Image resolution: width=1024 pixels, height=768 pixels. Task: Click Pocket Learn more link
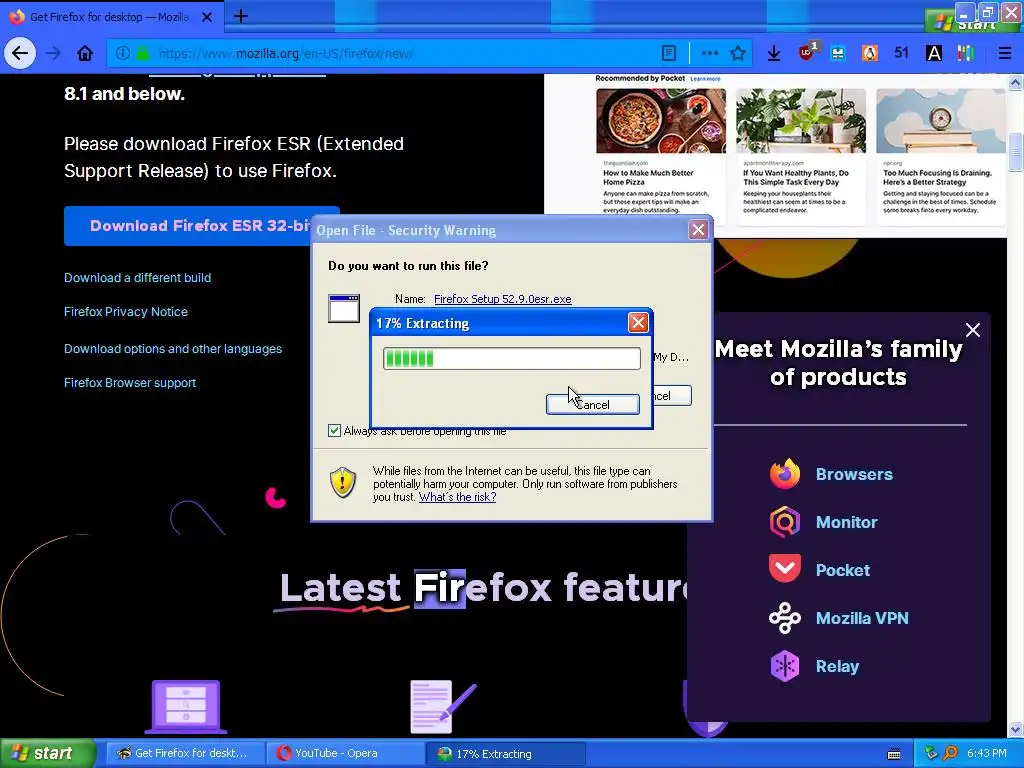pos(705,79)
